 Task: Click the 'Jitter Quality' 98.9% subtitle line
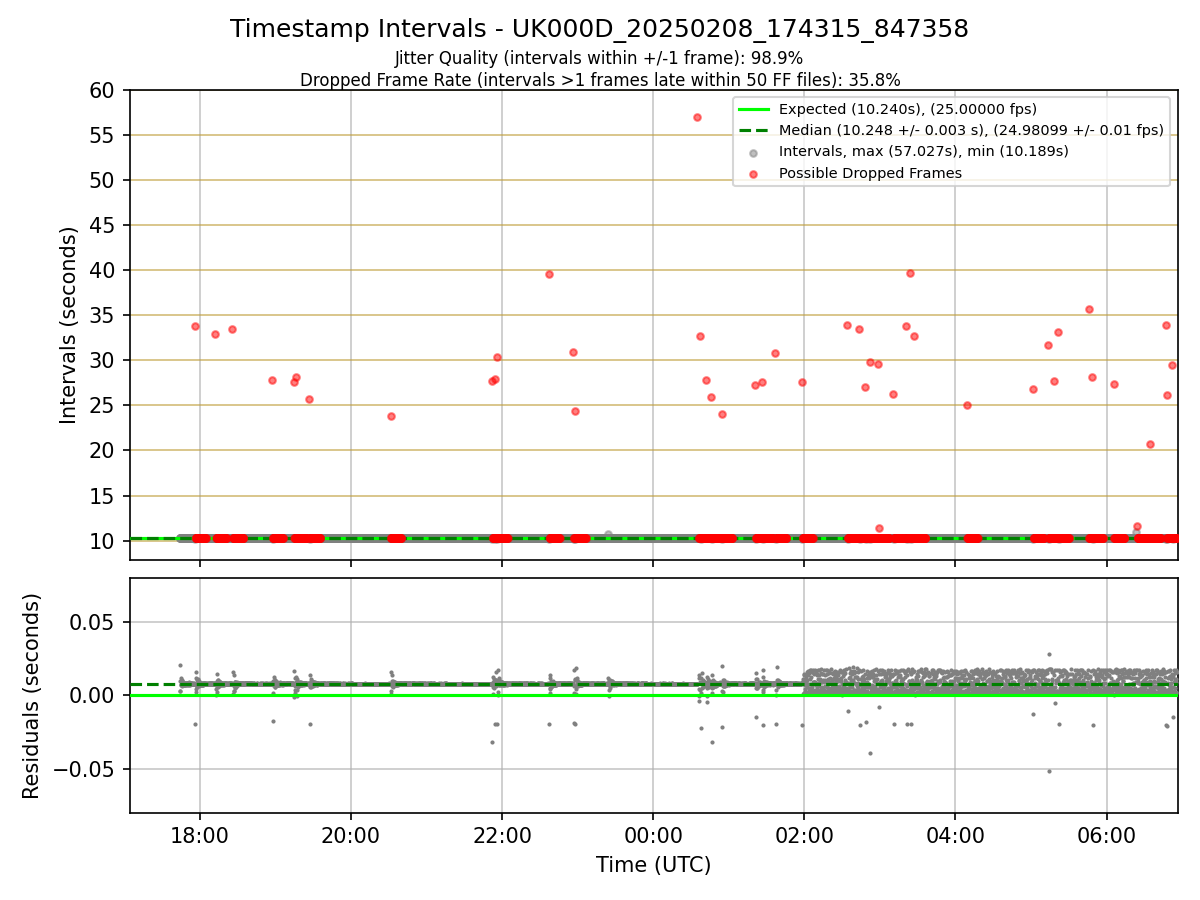tap(599, 58)
